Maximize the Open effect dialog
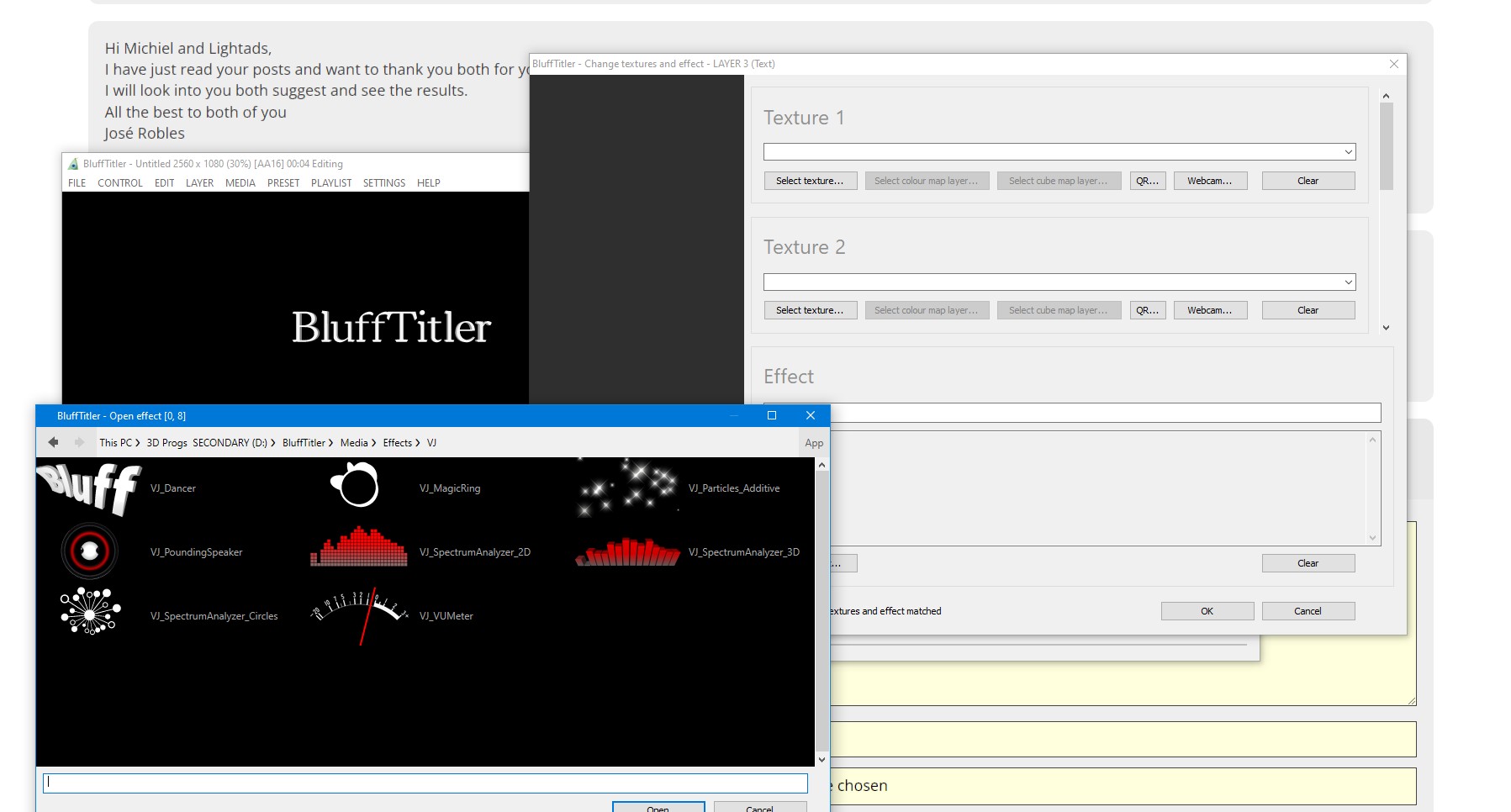Viewport: 1511px width, 812px height. 772,415
